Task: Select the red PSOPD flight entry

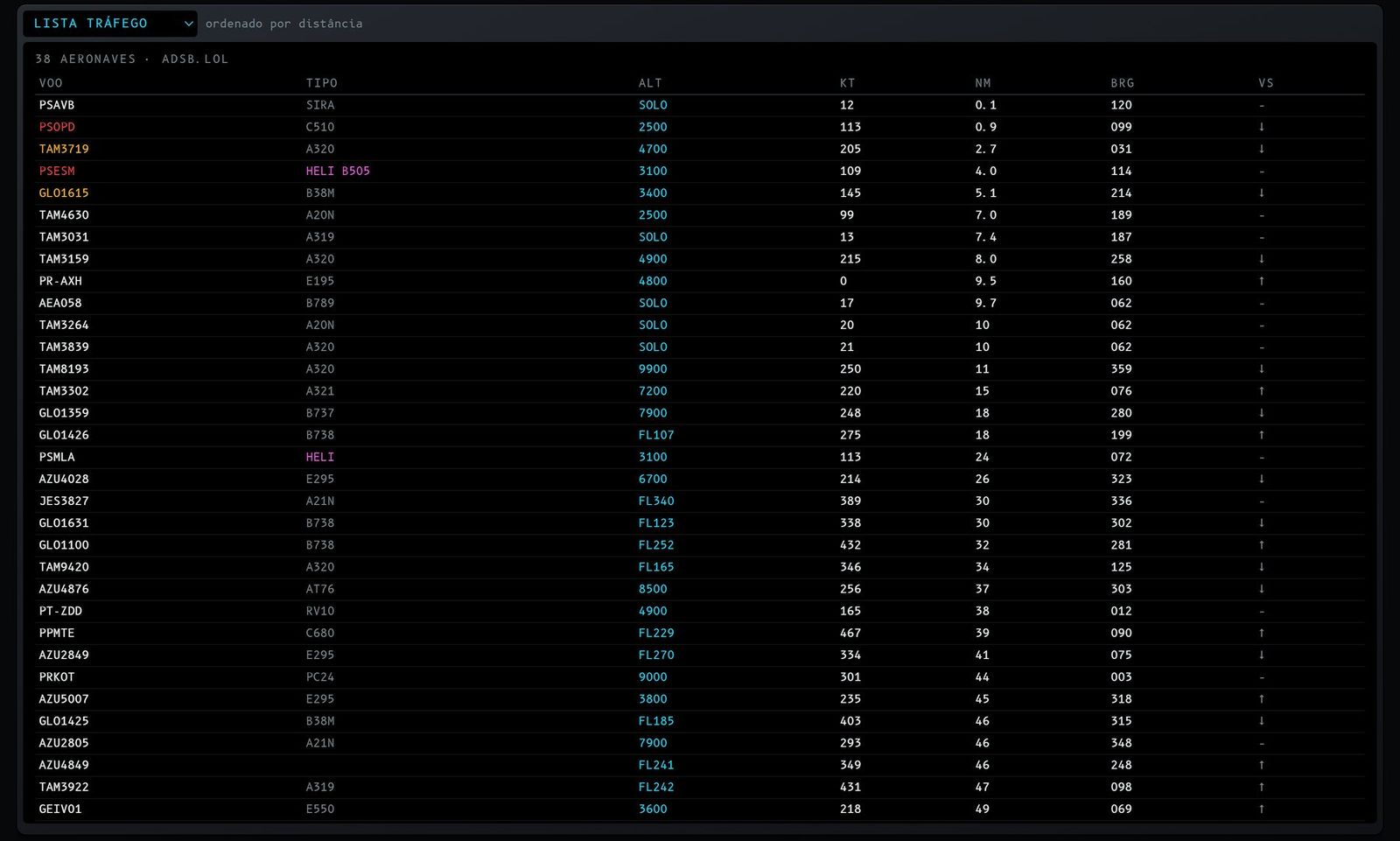Action: coord(57,127)
